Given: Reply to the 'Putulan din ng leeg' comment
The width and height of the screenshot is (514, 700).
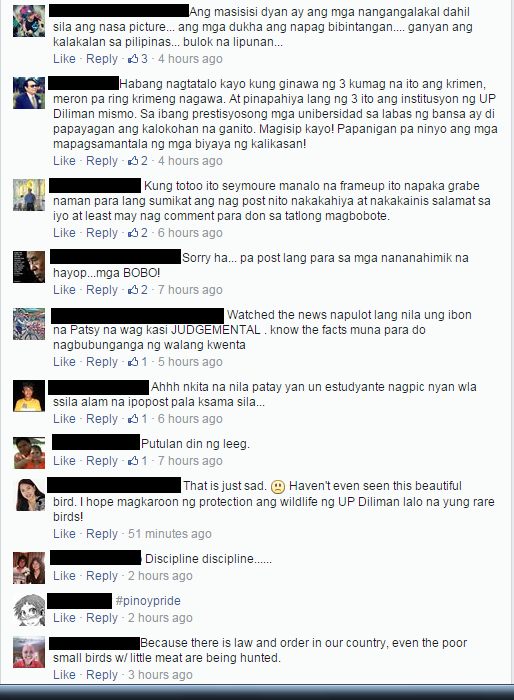Looking at the screenshot, I should pos(102,461).
